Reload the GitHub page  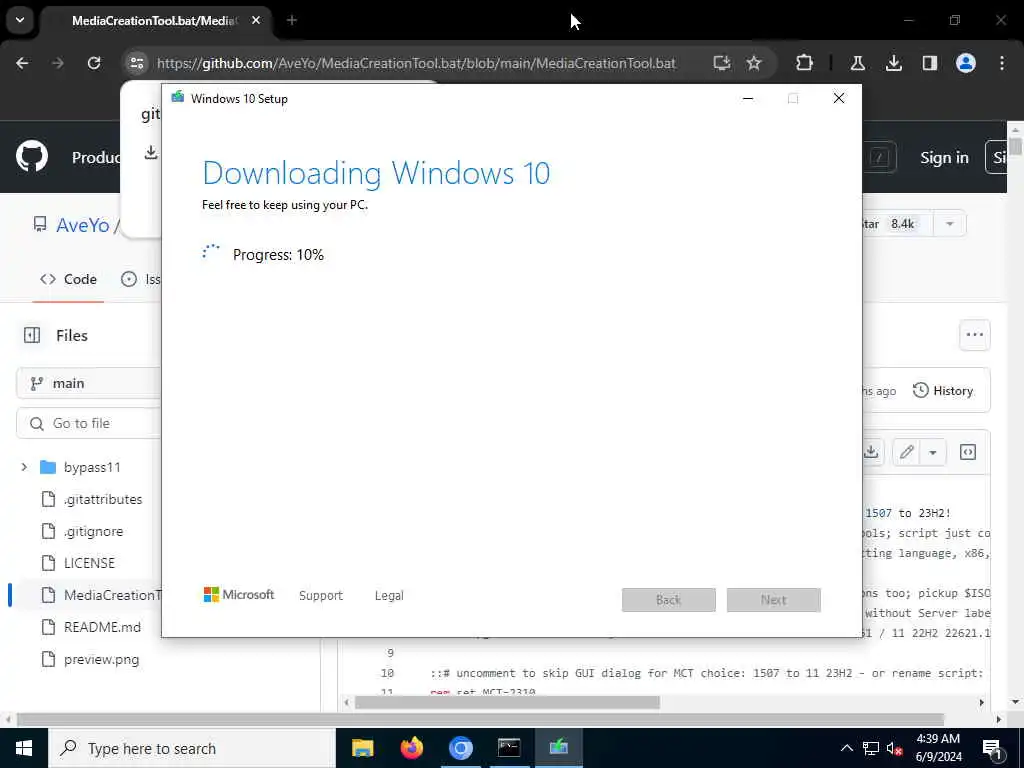pyautogui.click(x=94, y=63)
